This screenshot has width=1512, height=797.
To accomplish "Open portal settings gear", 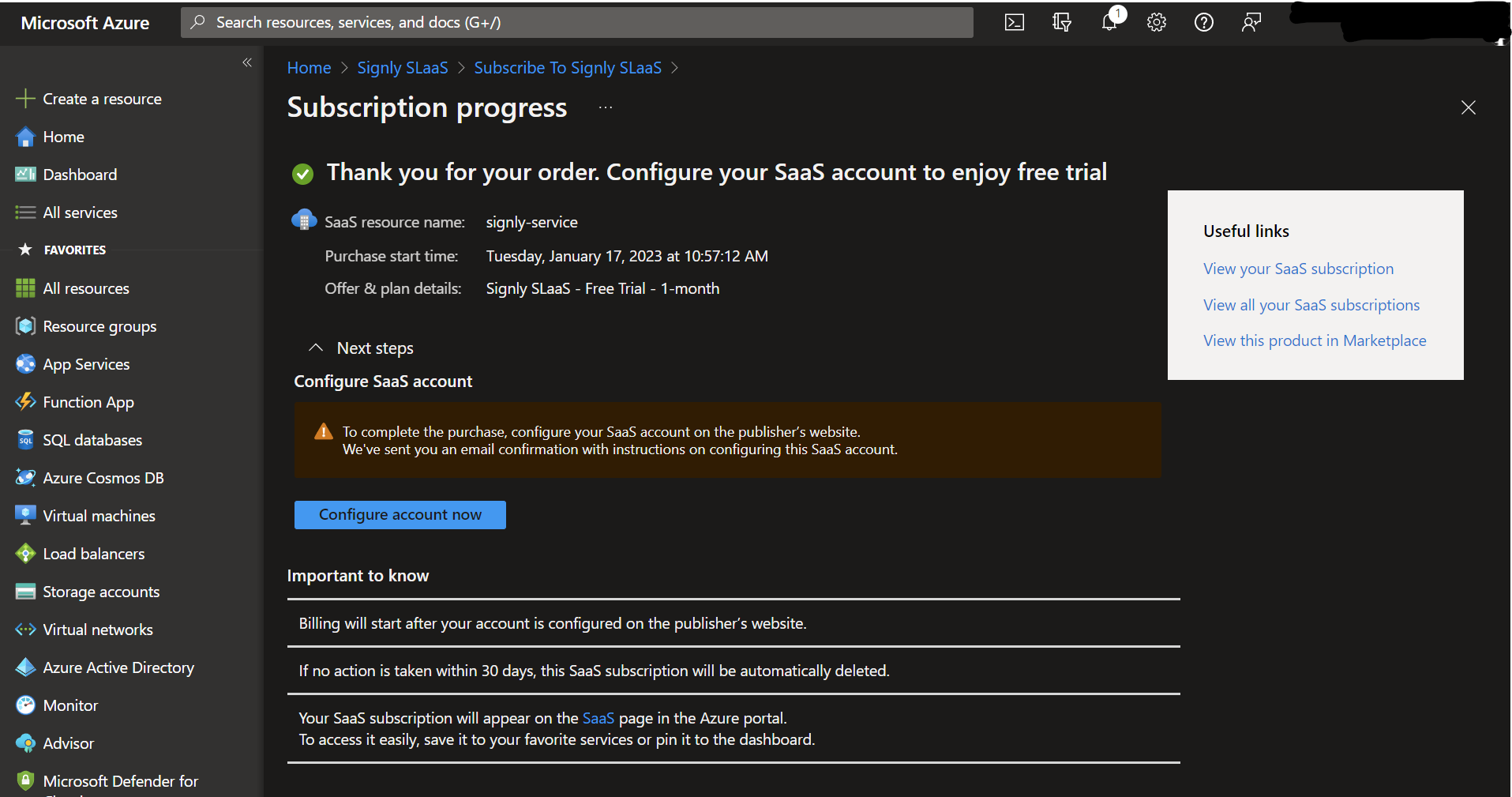I will tap(1157, 22).
